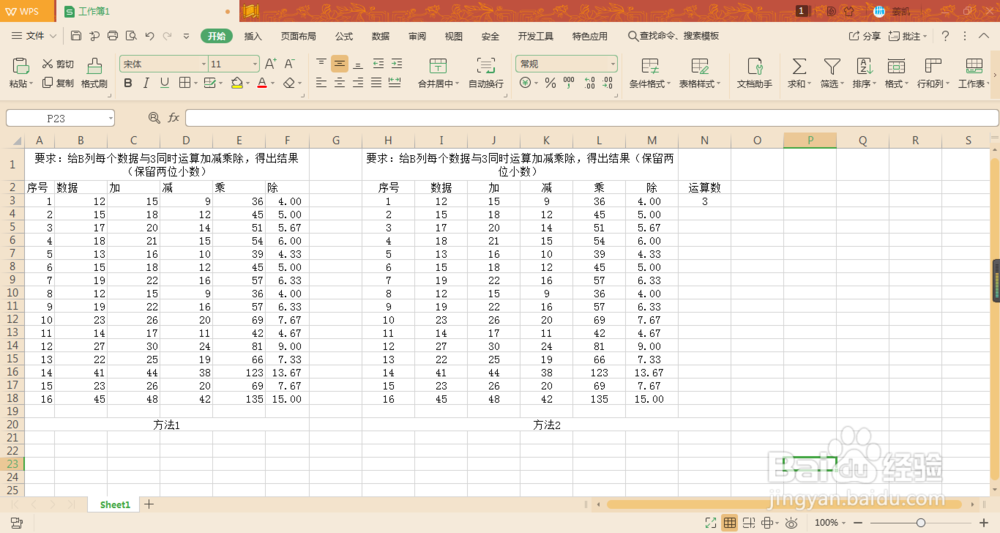Click the yellow fill color button
The height and width of the screenshot is (533, 1000).
(237, 83)
